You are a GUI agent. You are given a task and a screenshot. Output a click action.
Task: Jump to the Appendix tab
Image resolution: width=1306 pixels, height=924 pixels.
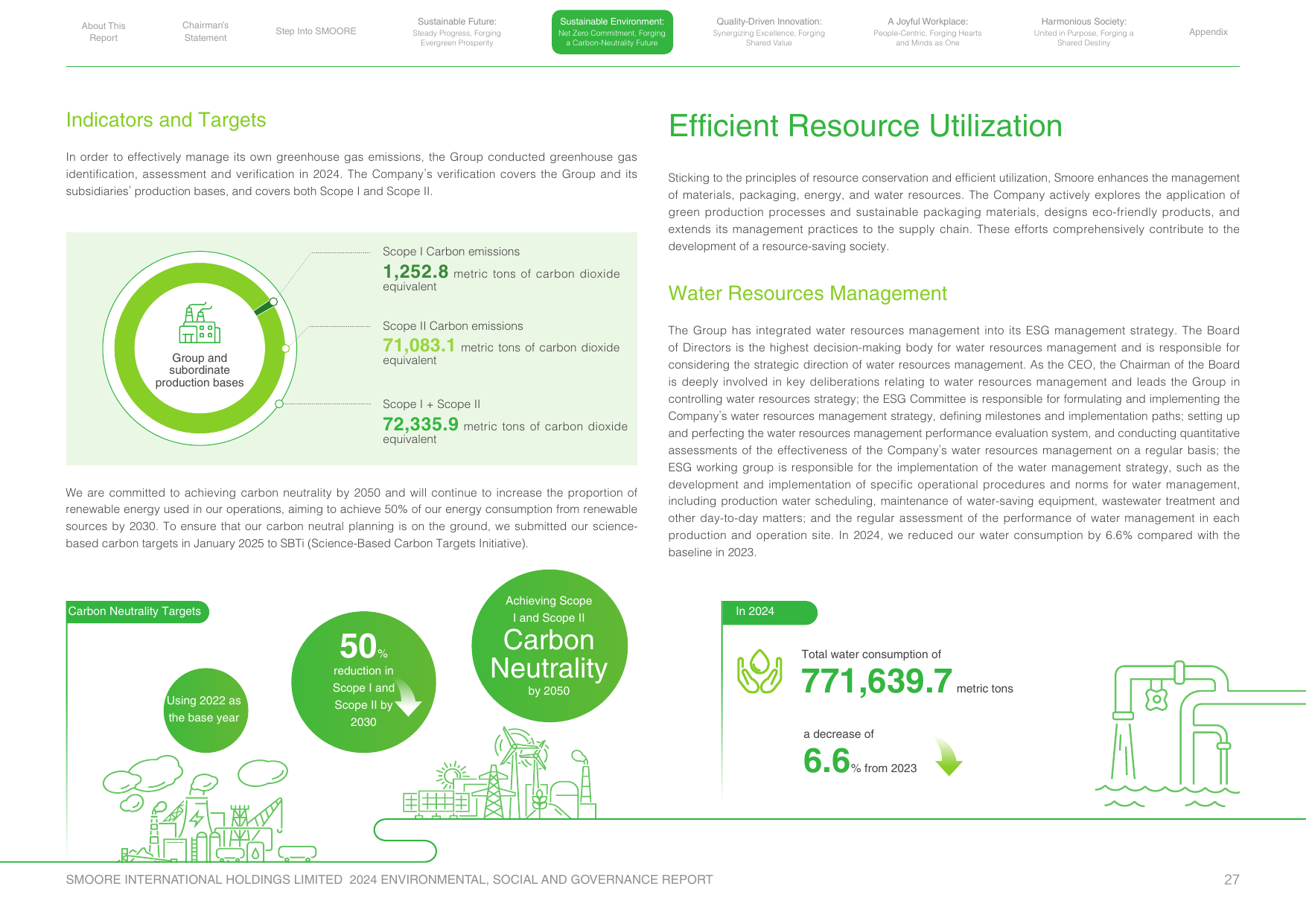[x=1208, y=32]
